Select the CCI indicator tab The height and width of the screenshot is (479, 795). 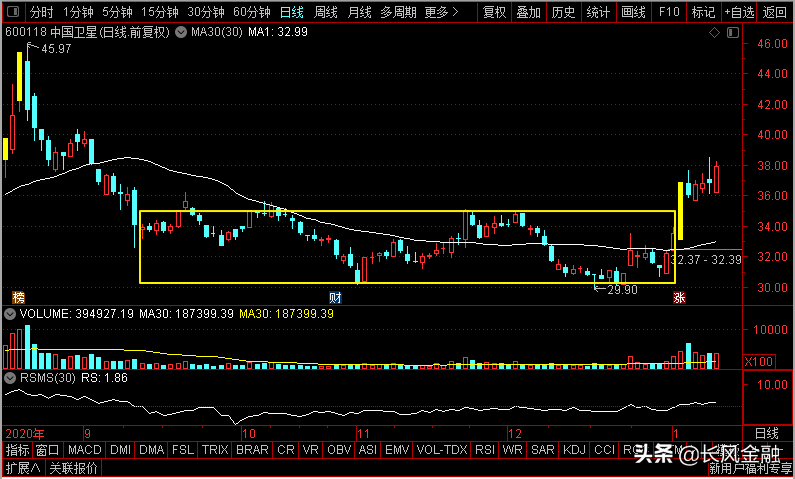pyautogui.click(x=604, y=450)
